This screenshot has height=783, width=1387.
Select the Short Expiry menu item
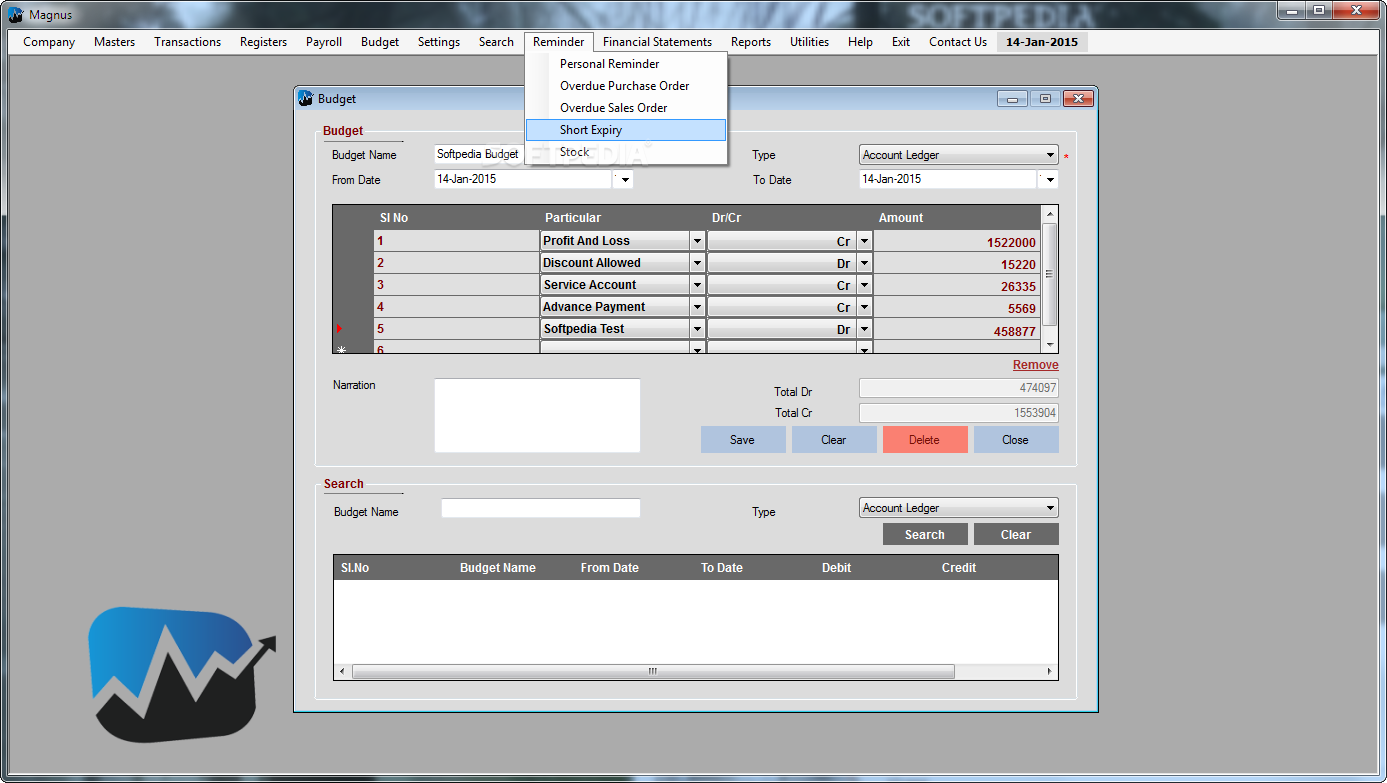626,130
